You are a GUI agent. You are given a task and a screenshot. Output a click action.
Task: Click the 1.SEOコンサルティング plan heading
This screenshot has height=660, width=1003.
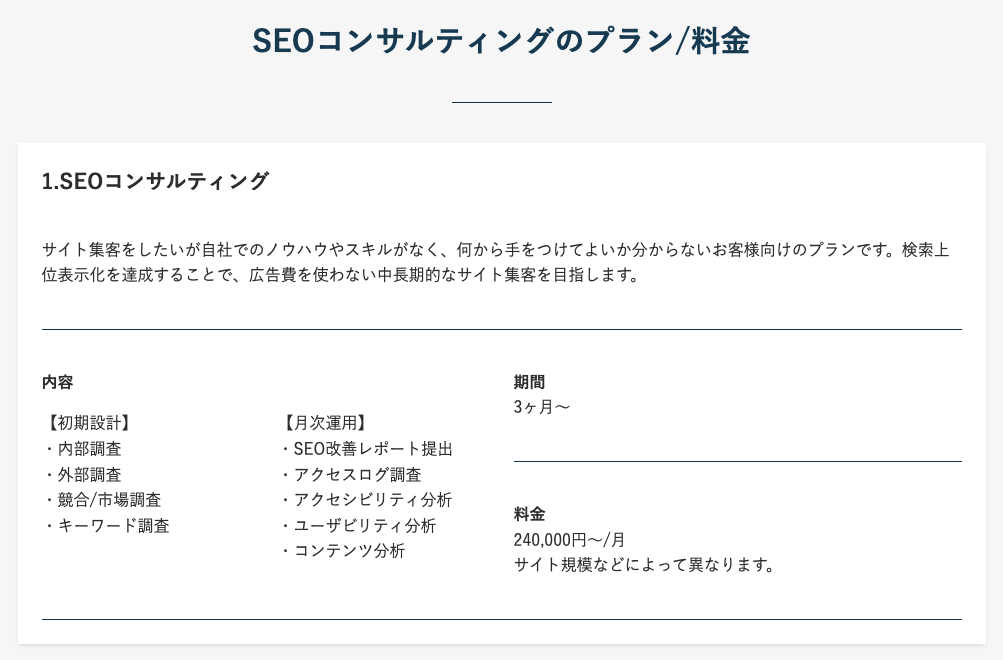click(156, 181)
